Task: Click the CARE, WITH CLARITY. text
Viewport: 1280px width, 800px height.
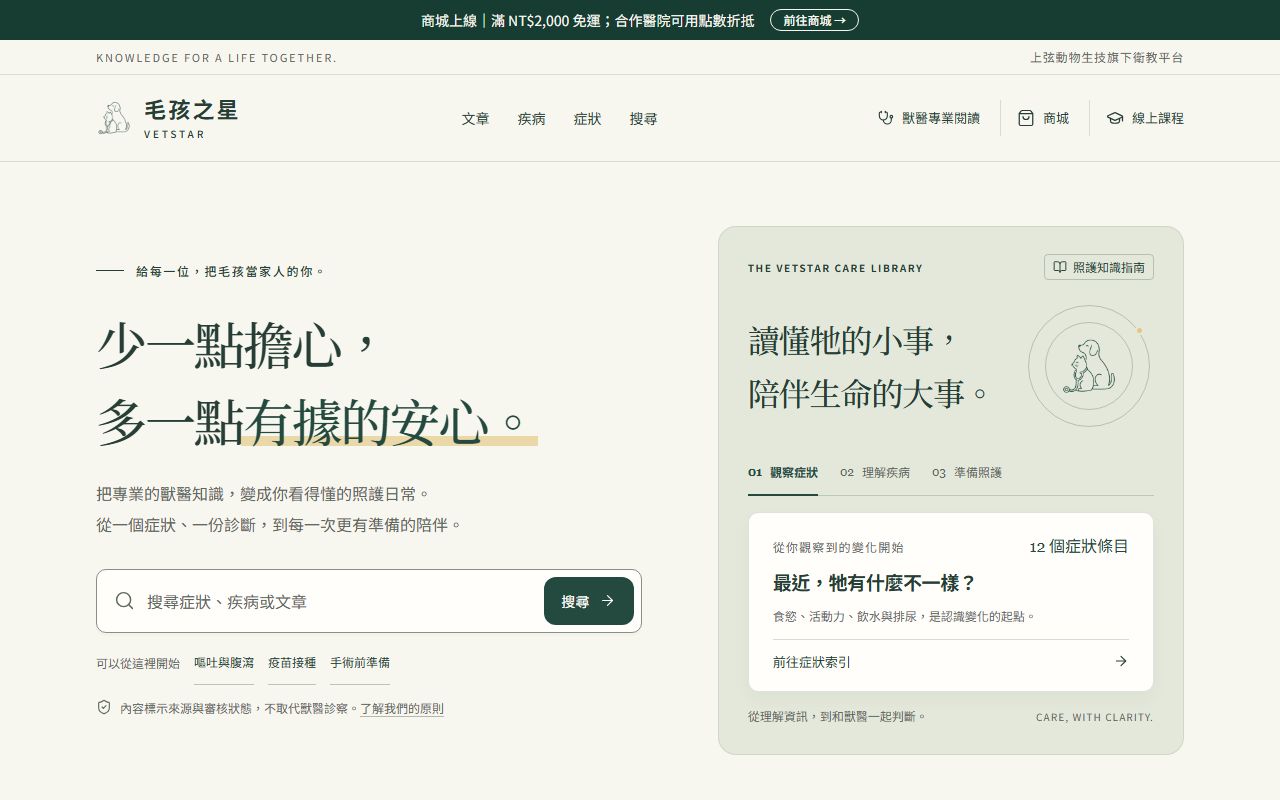Action: [x=1094, y=717]
